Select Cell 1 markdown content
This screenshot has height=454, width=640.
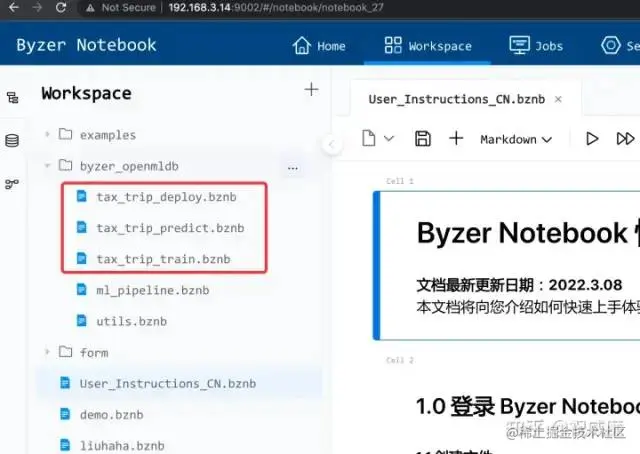click(x=507, y=265)
